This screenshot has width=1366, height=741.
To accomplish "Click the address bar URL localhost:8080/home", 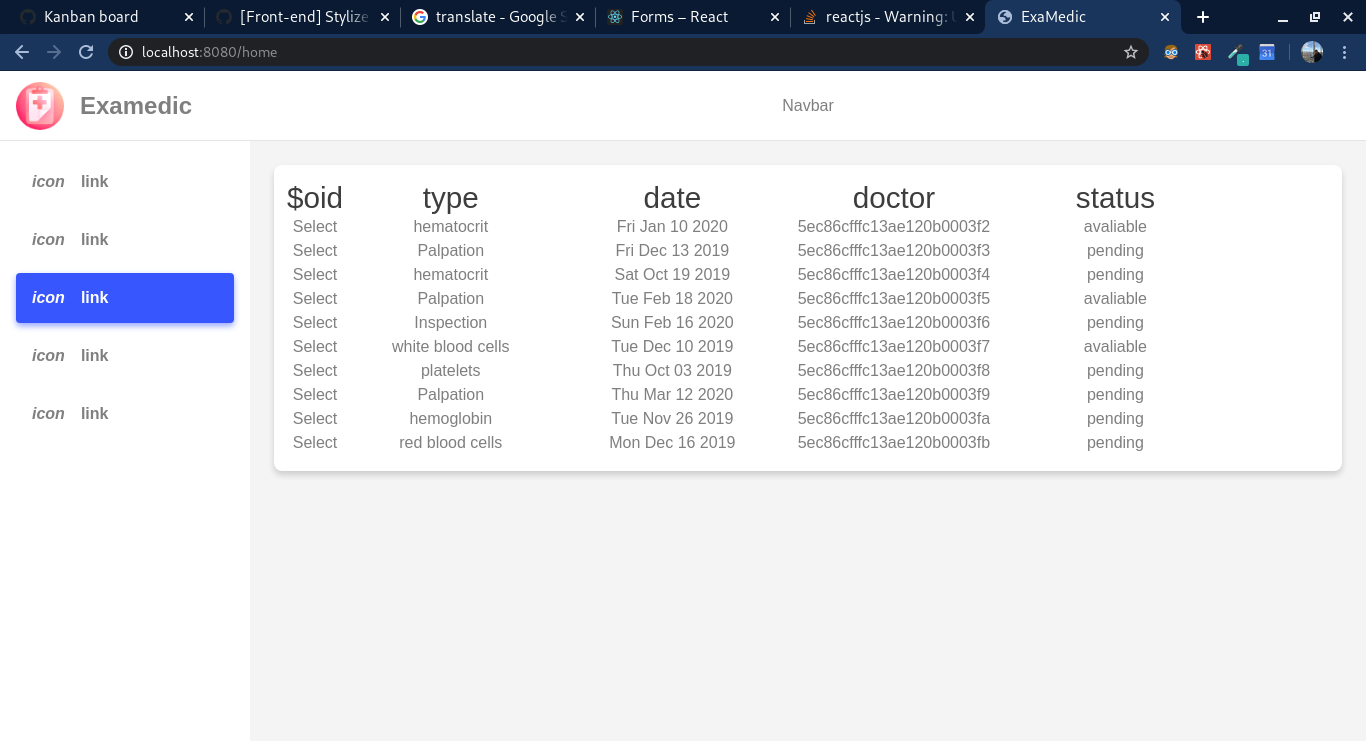I will click(210, 52).
